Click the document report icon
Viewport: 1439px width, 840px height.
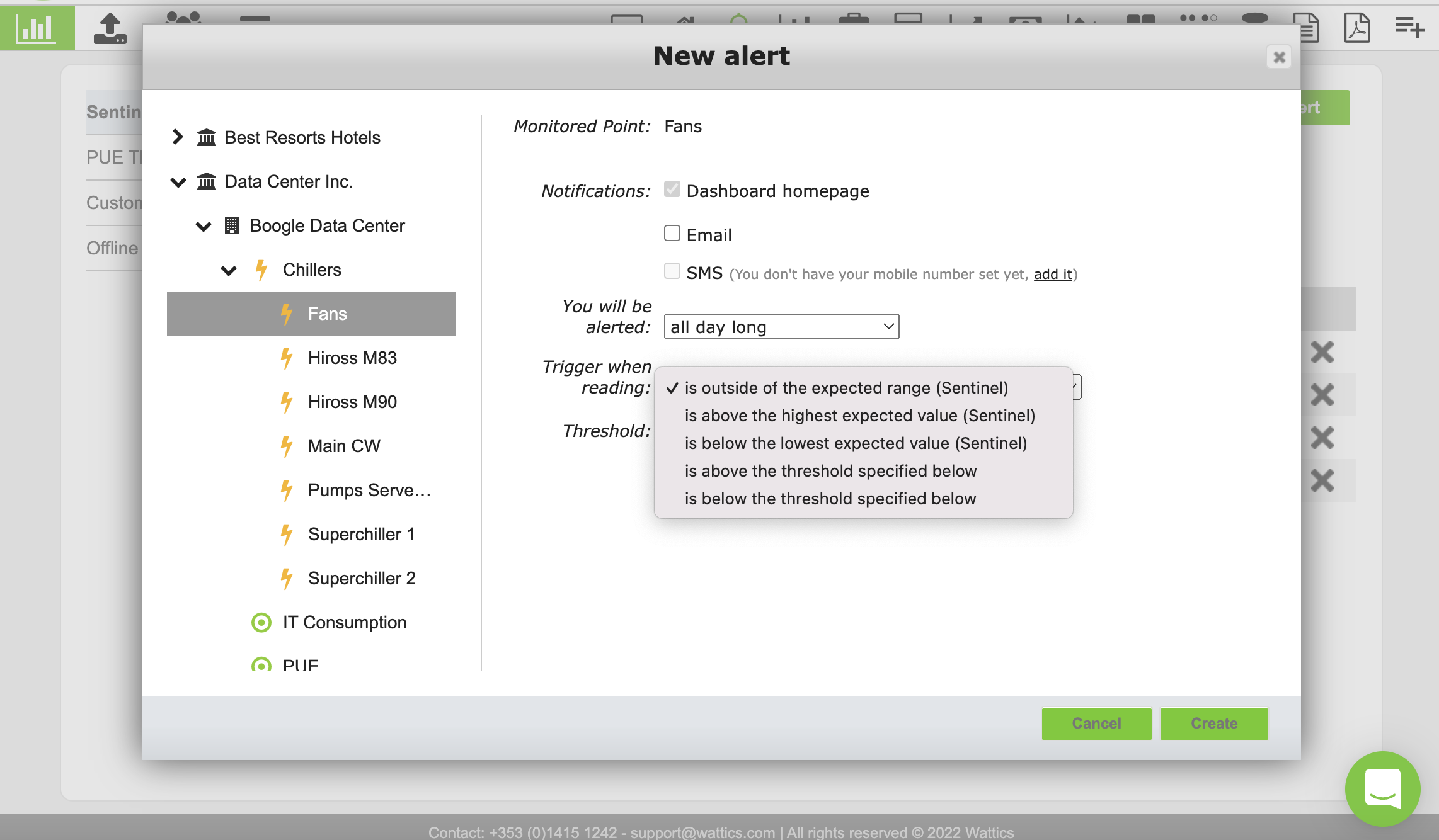click(1309, 29)
